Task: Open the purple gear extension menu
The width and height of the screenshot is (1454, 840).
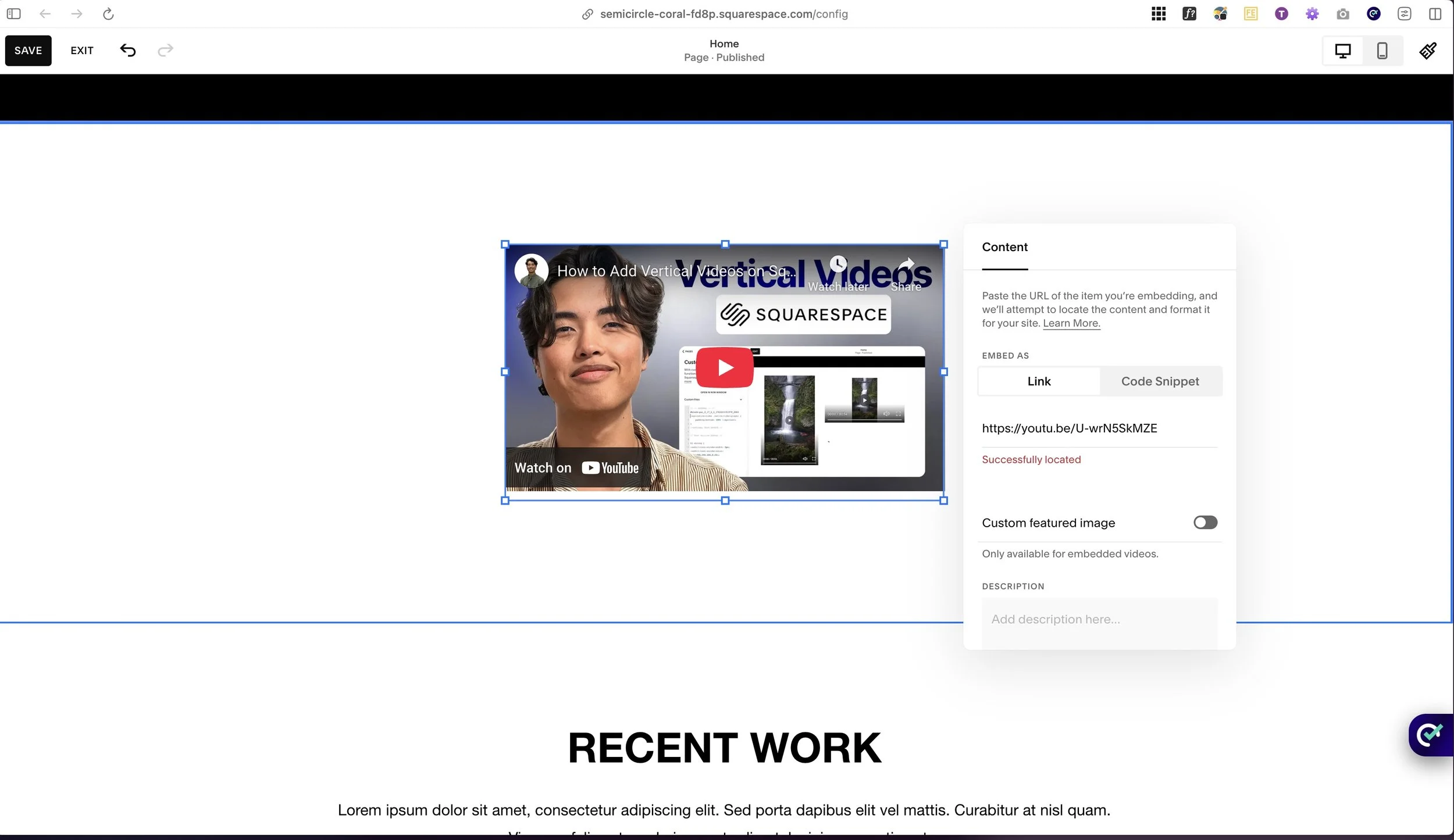Action: pyautogui.click(x=1312, y=13)
